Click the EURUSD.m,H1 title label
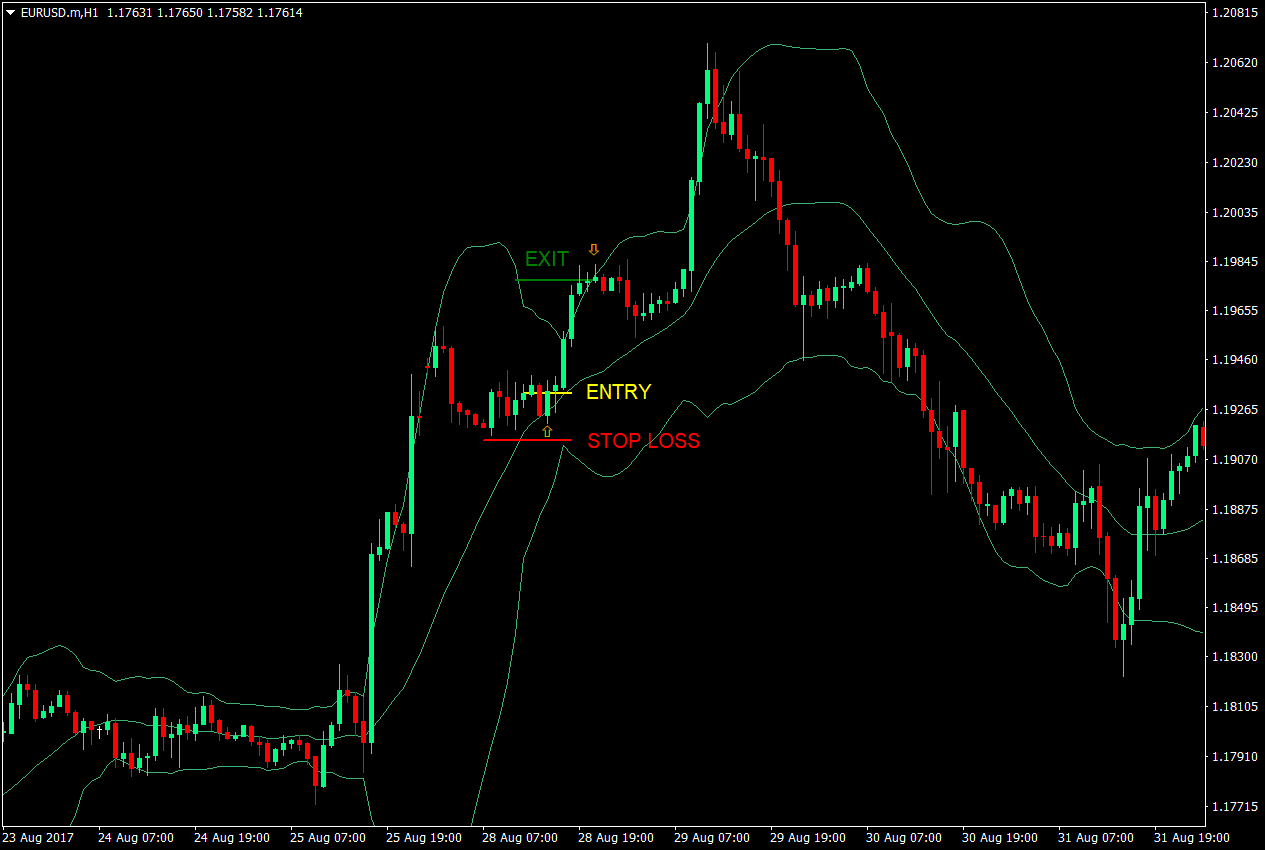Viewport: 1265px width, 850px height. [60, 12]
